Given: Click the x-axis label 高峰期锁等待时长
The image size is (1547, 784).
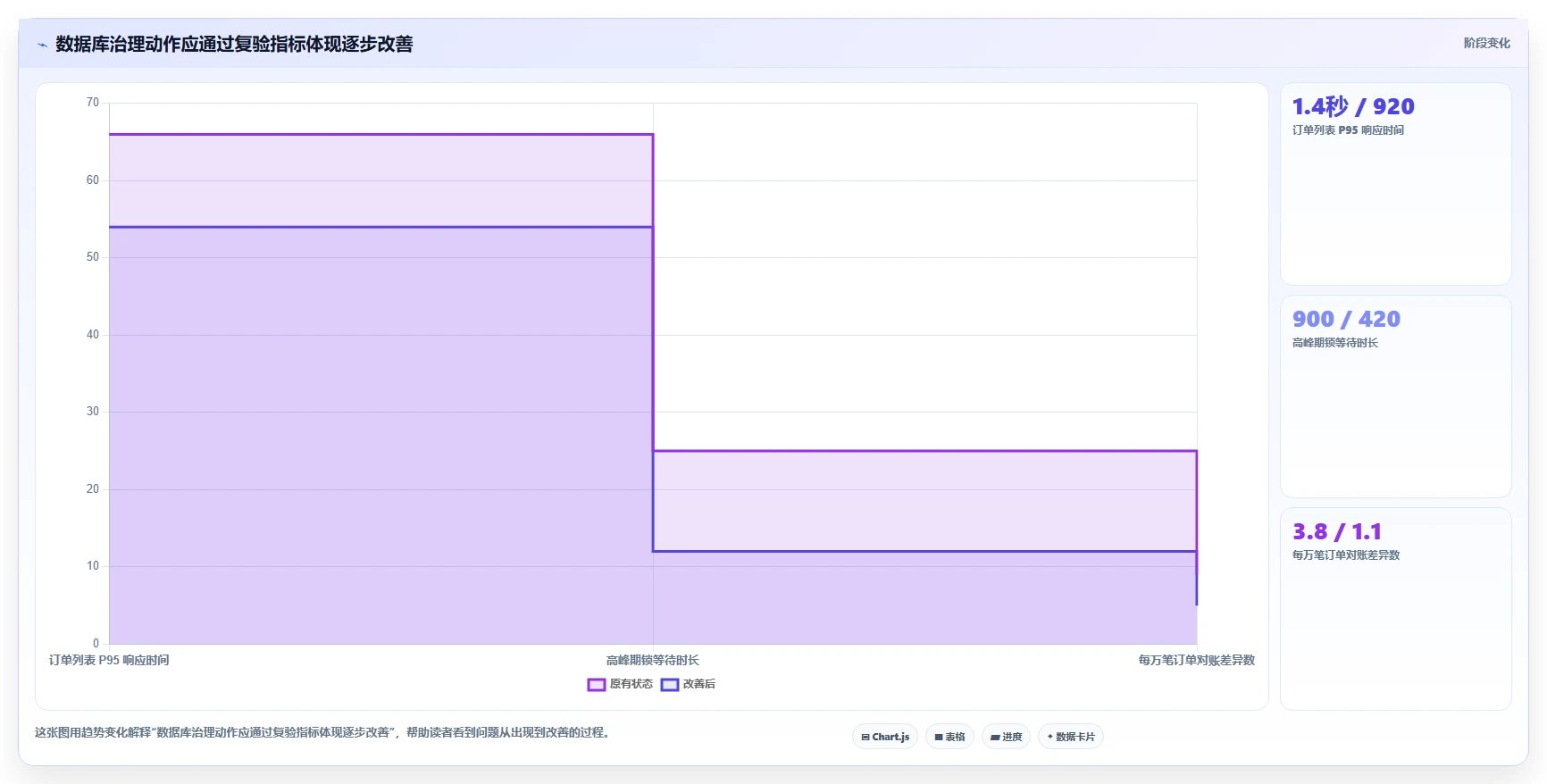Looking at the screenshot, I should coord(653,660).
